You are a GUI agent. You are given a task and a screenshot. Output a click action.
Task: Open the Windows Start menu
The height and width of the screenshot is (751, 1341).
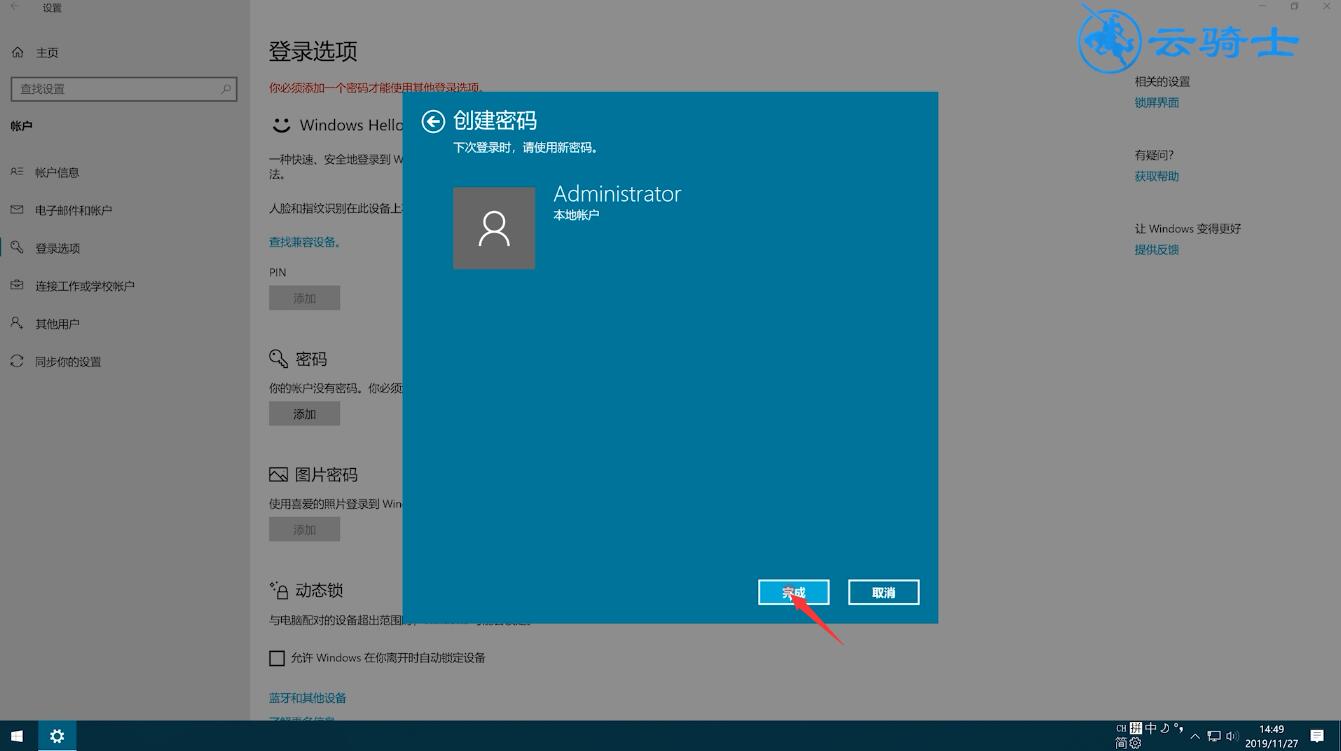(17, 736)
